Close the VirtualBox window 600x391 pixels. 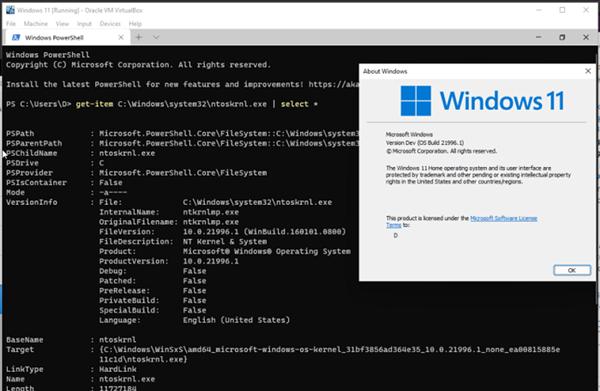point(586,10)
